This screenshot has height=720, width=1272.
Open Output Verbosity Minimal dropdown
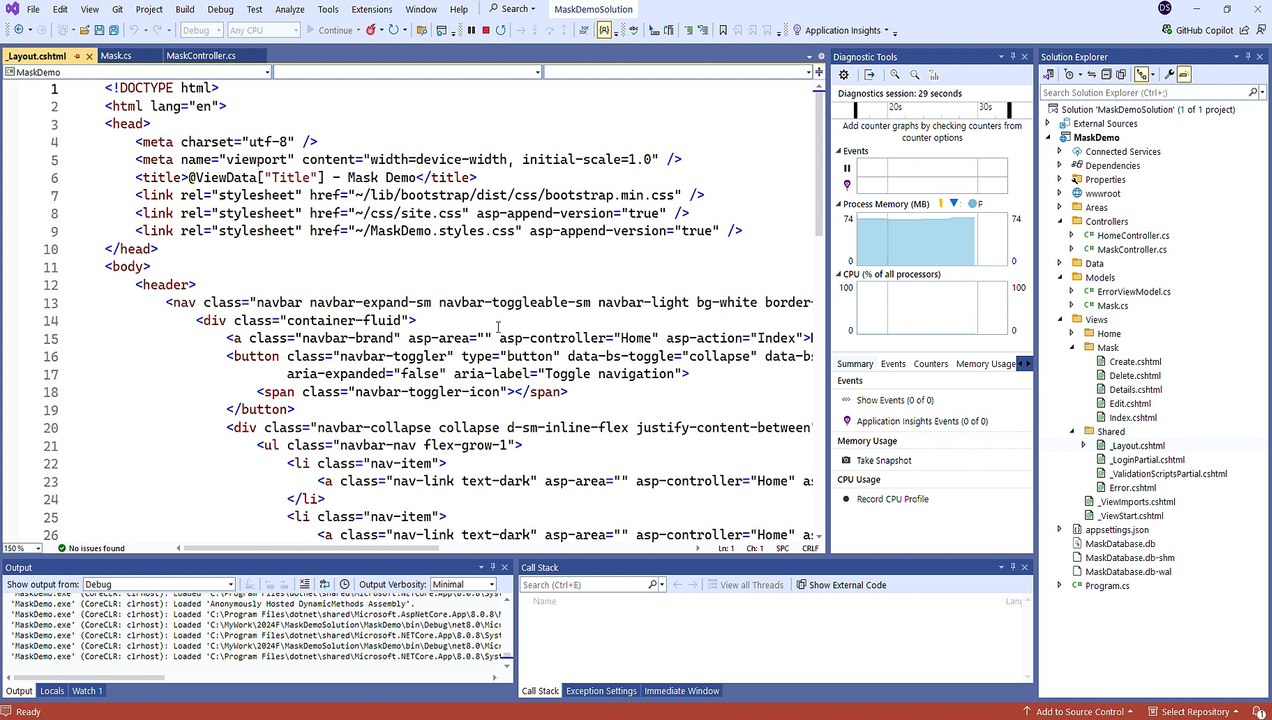pyautogui.click(x=463, y=584)
